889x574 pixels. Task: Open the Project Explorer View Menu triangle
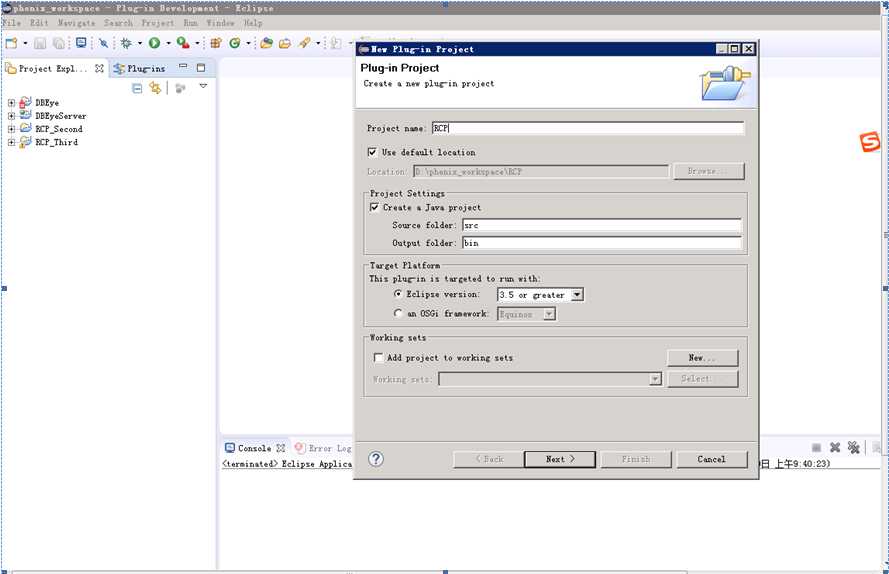(x=203, y=86)
